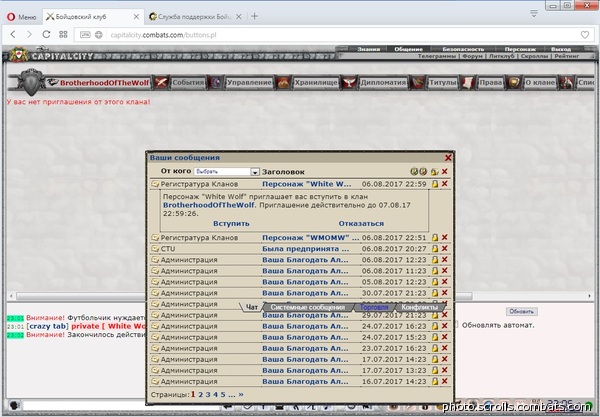This screenshot has width=600, height=417.
Task: Open the Персонаж top menu
Action: [520, 49]
